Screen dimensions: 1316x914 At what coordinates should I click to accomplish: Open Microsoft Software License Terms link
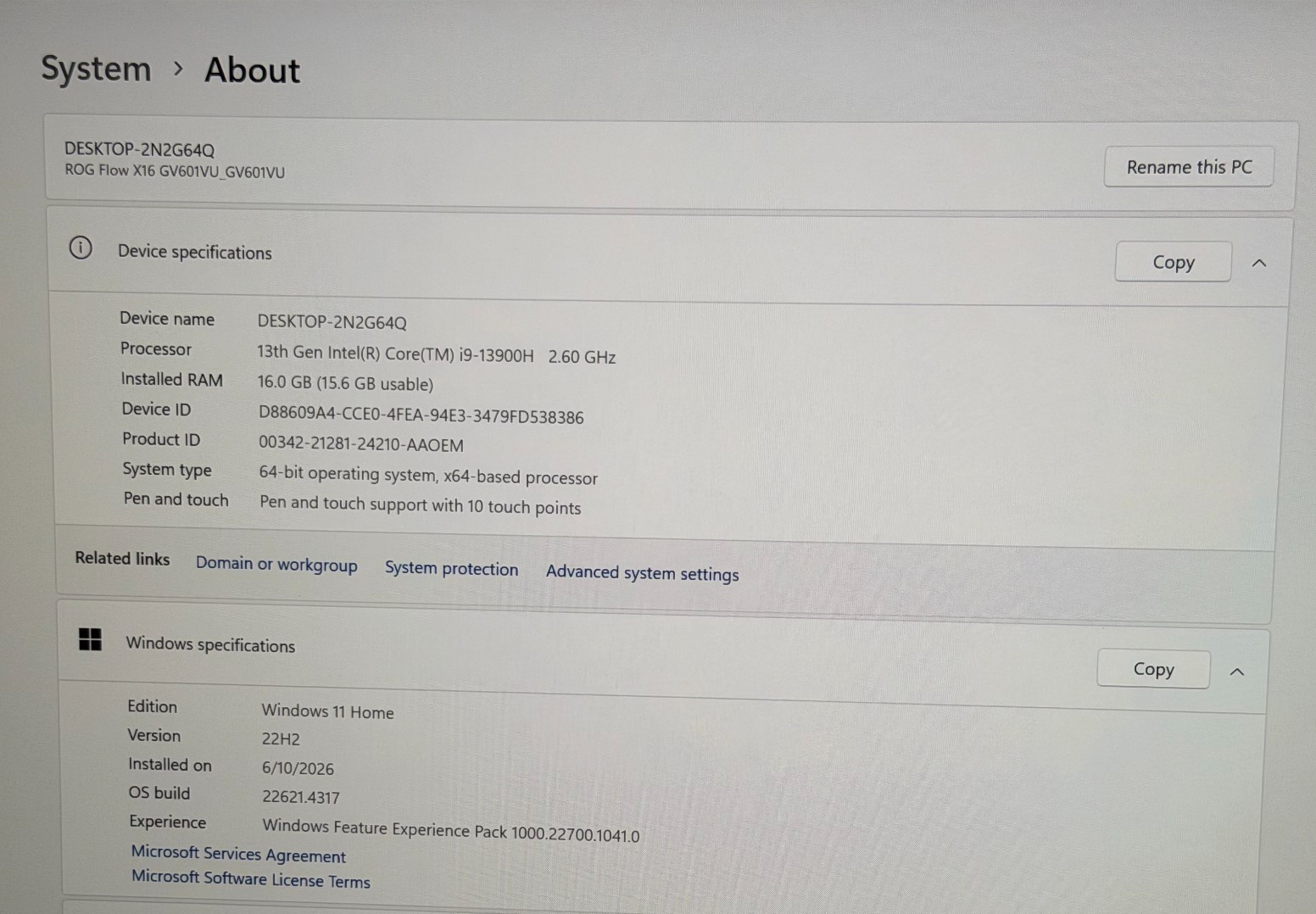coord(251,878)
